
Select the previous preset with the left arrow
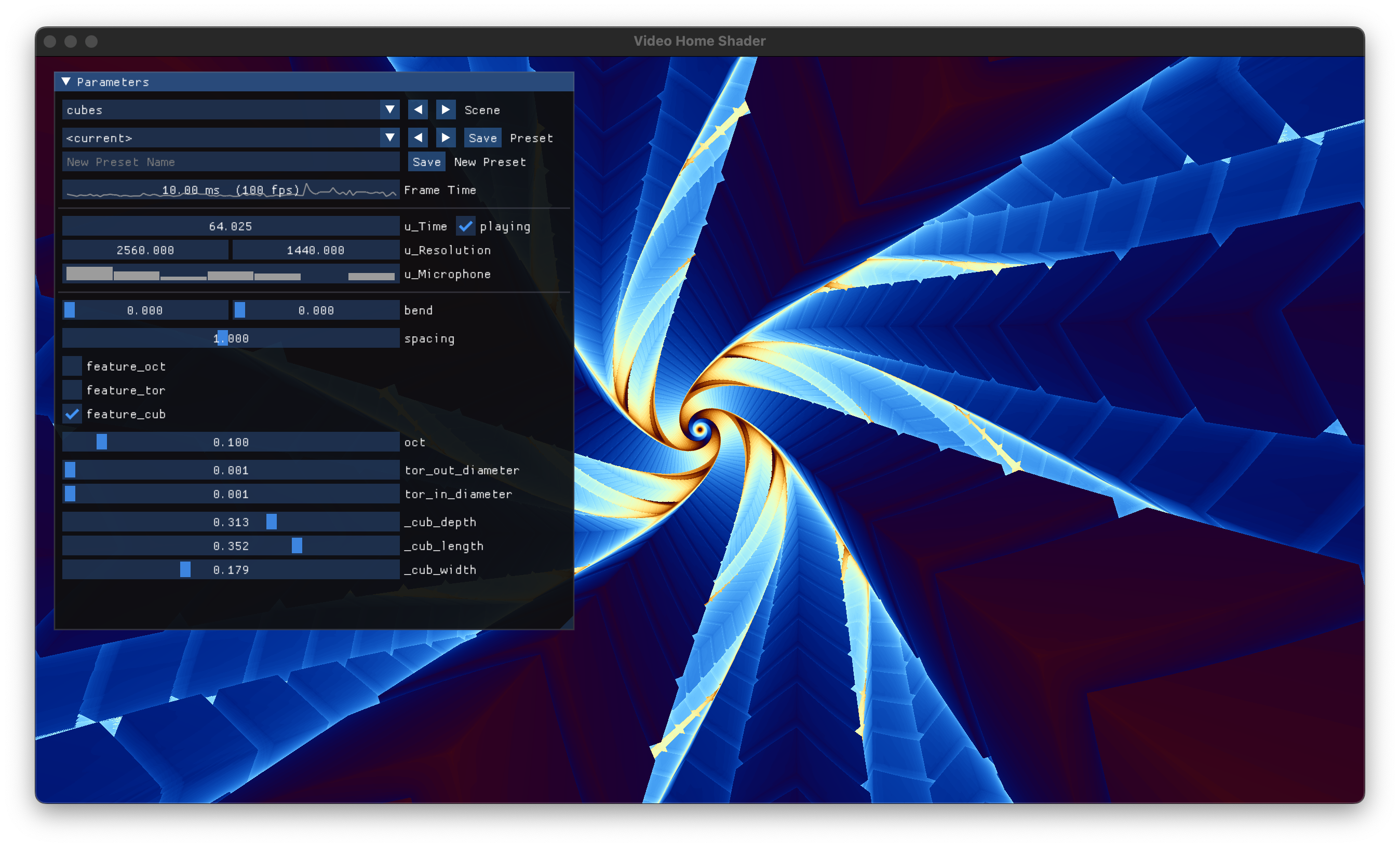click(418, 138)
